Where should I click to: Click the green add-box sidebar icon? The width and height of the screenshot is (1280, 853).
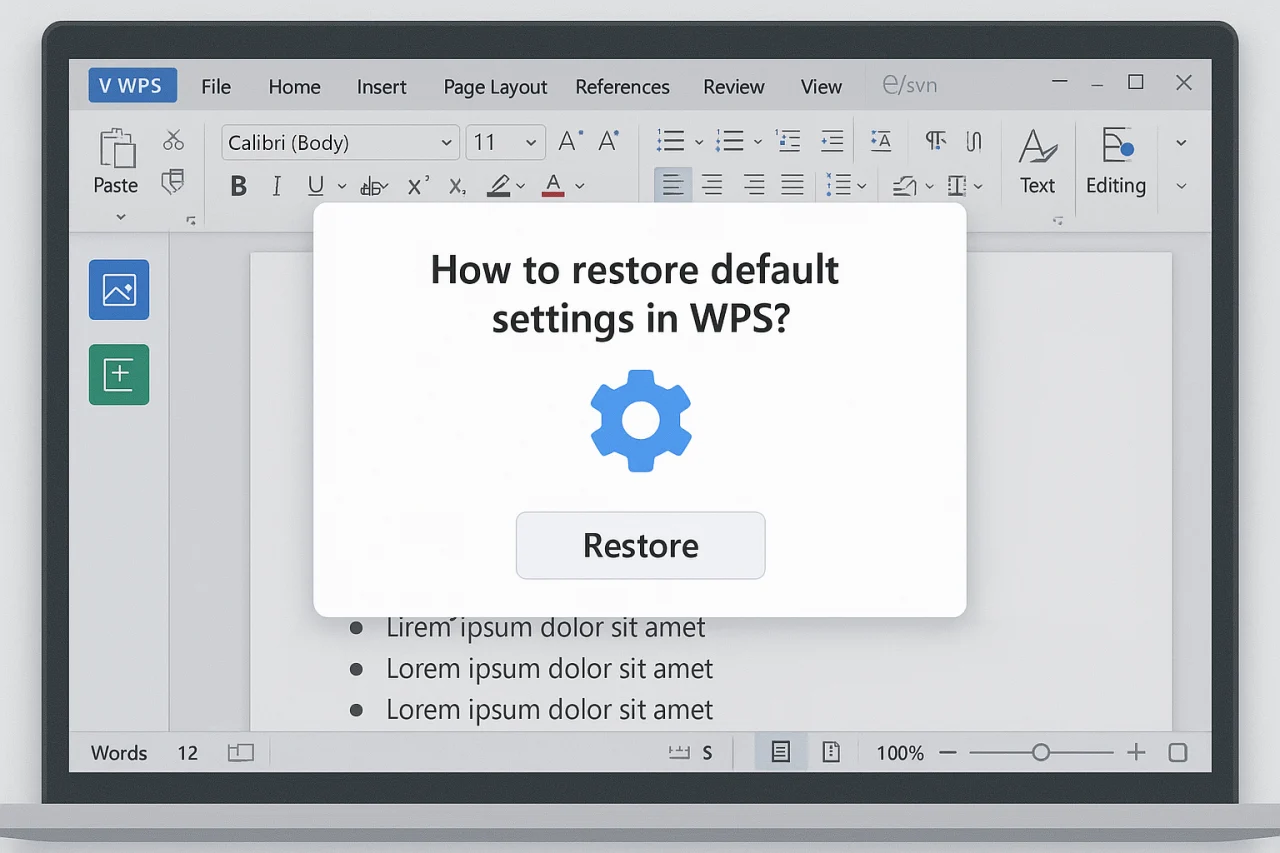point(119,374)
